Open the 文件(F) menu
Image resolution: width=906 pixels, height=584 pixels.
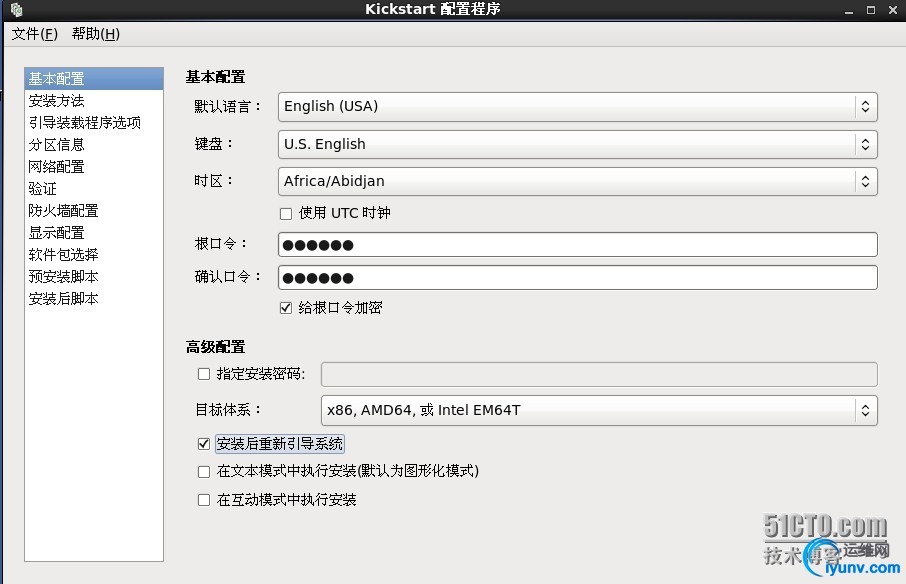[x=35, y=34]
